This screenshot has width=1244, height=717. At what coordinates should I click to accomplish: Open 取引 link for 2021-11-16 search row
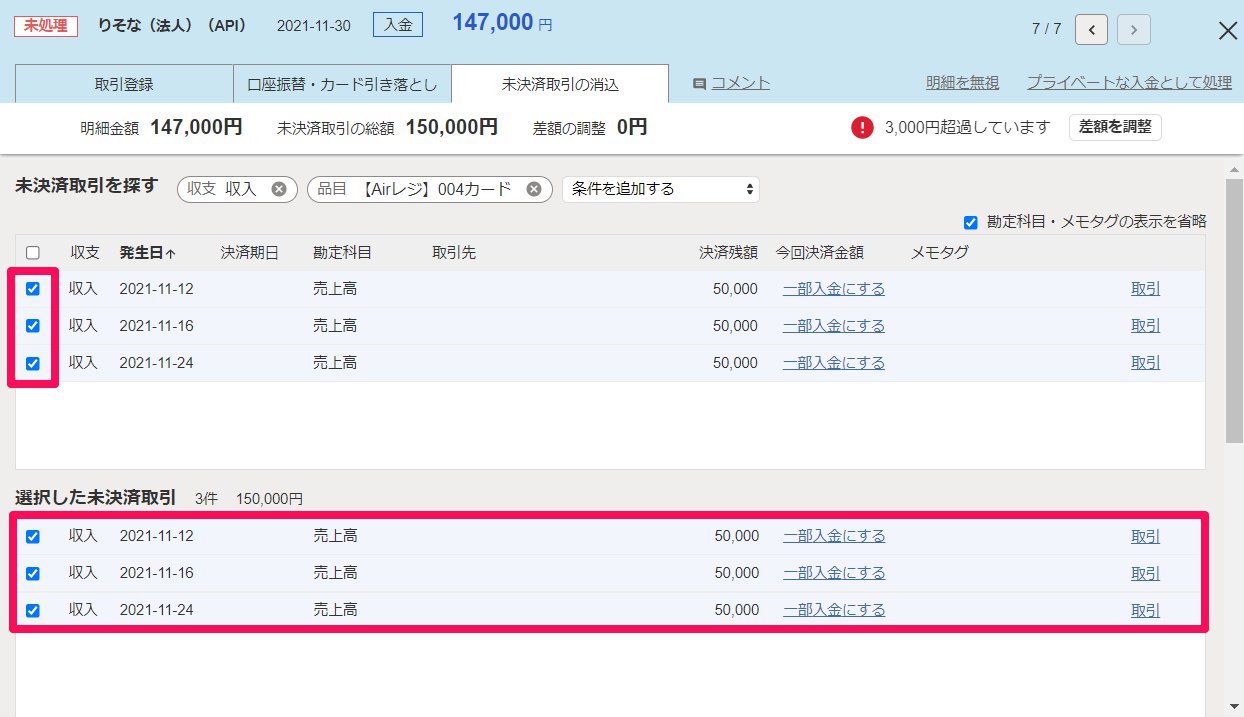1146,326
